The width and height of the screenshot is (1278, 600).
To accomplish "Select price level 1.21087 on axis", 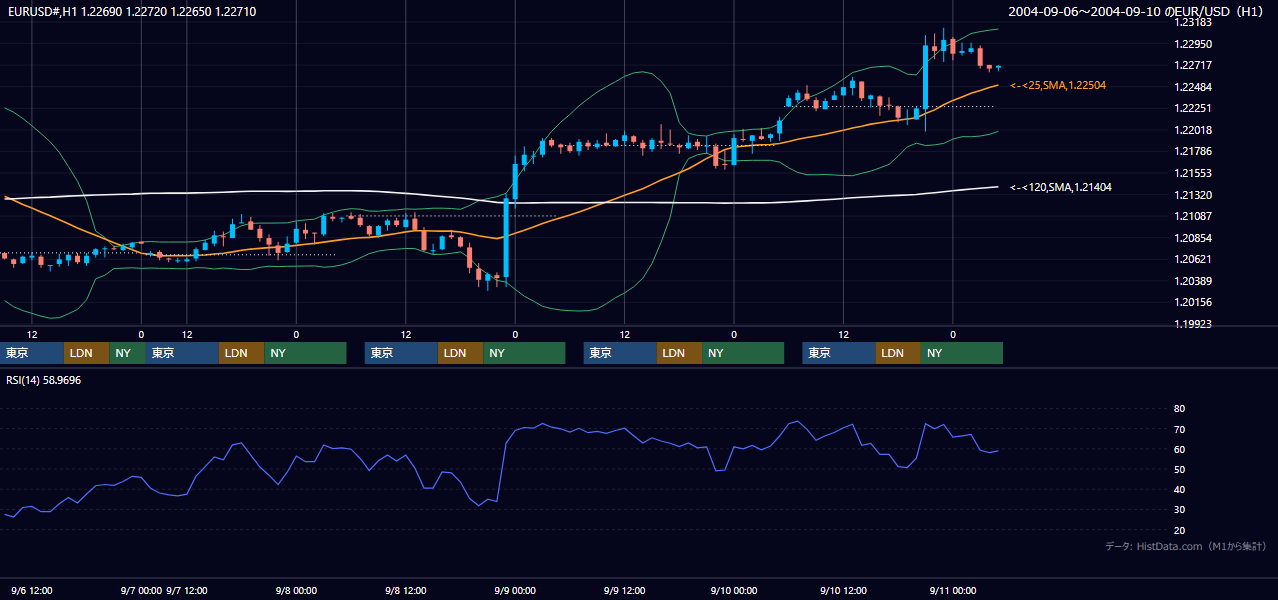I will 1193,216.
